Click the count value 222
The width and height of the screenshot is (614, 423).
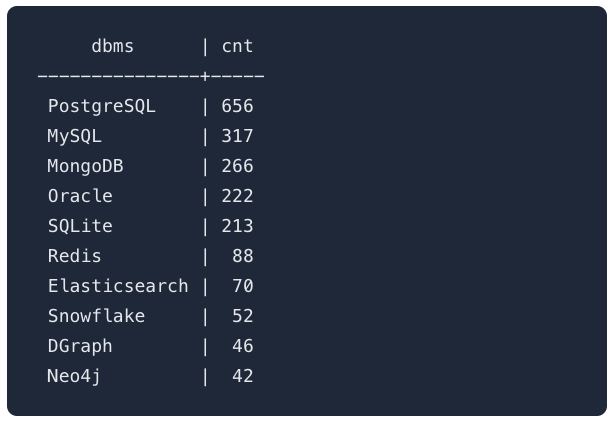click(237, 196)
